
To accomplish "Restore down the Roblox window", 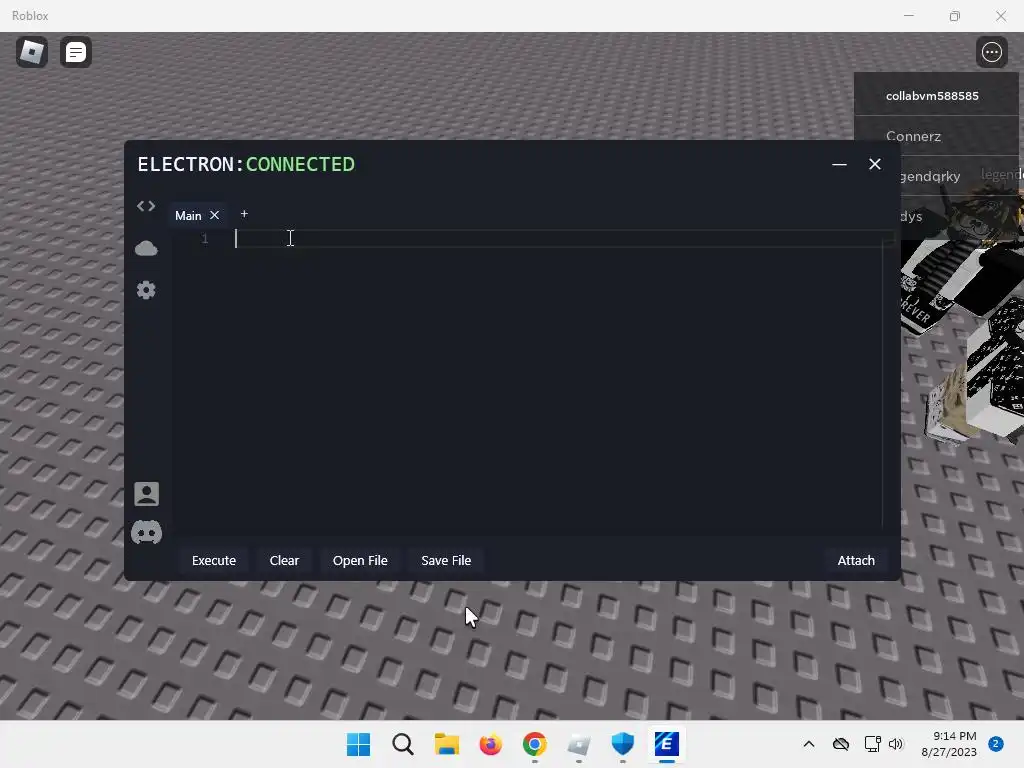I will click(x=955, y=16).
